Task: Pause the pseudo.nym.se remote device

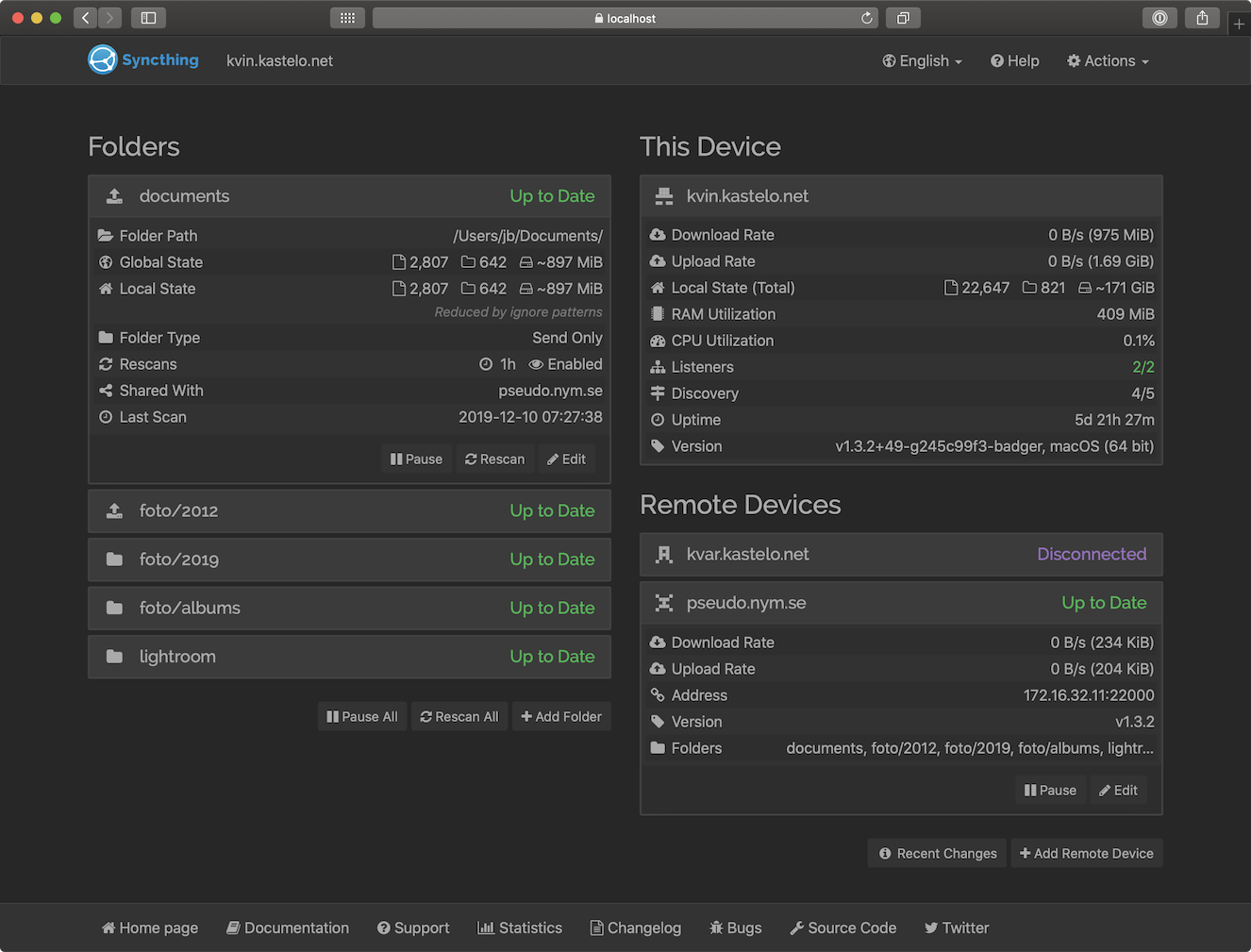Action: [x=1050, y=790]
